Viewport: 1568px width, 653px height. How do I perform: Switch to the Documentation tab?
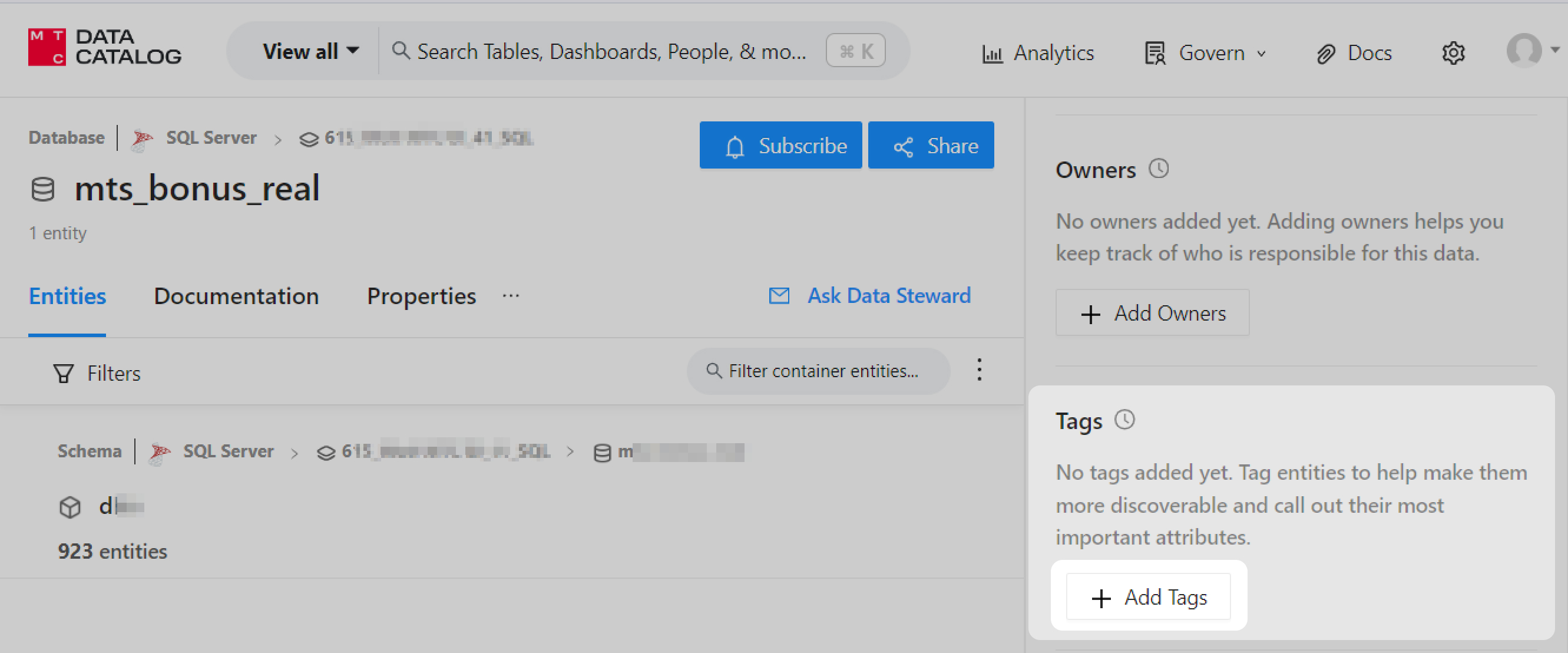point(236,296)
